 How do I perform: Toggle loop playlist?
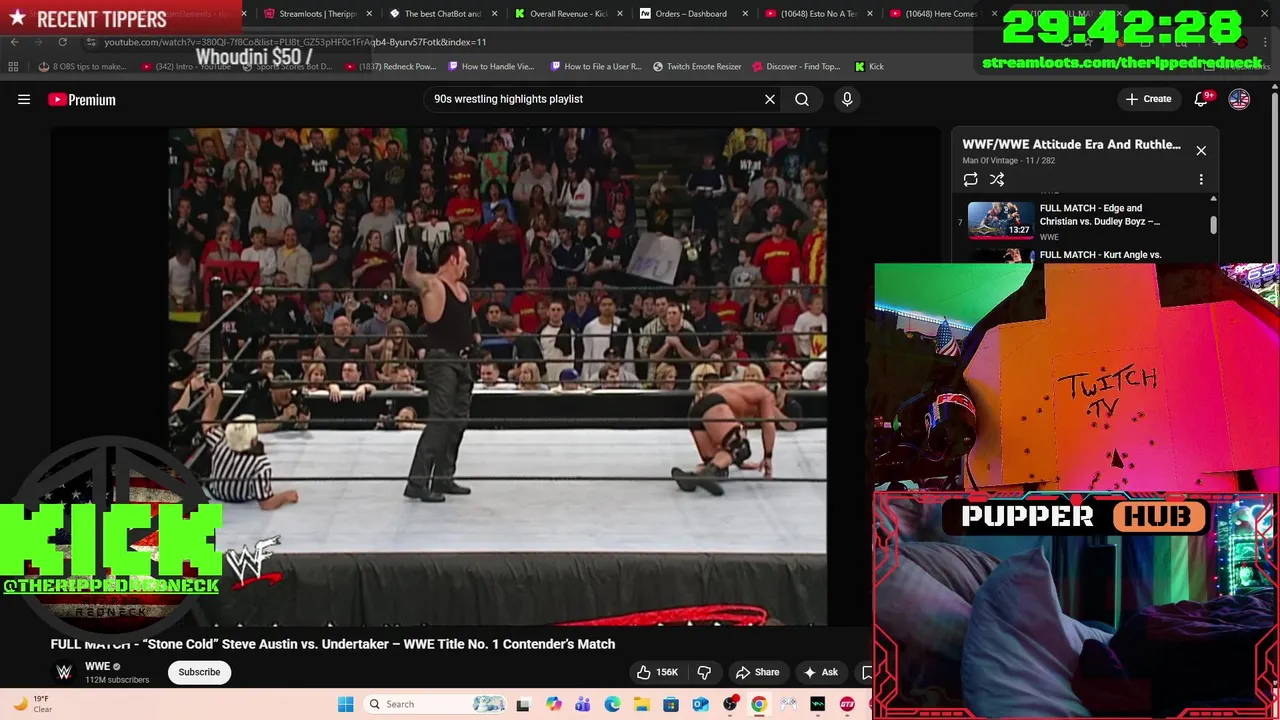click(x=970, y=179)
